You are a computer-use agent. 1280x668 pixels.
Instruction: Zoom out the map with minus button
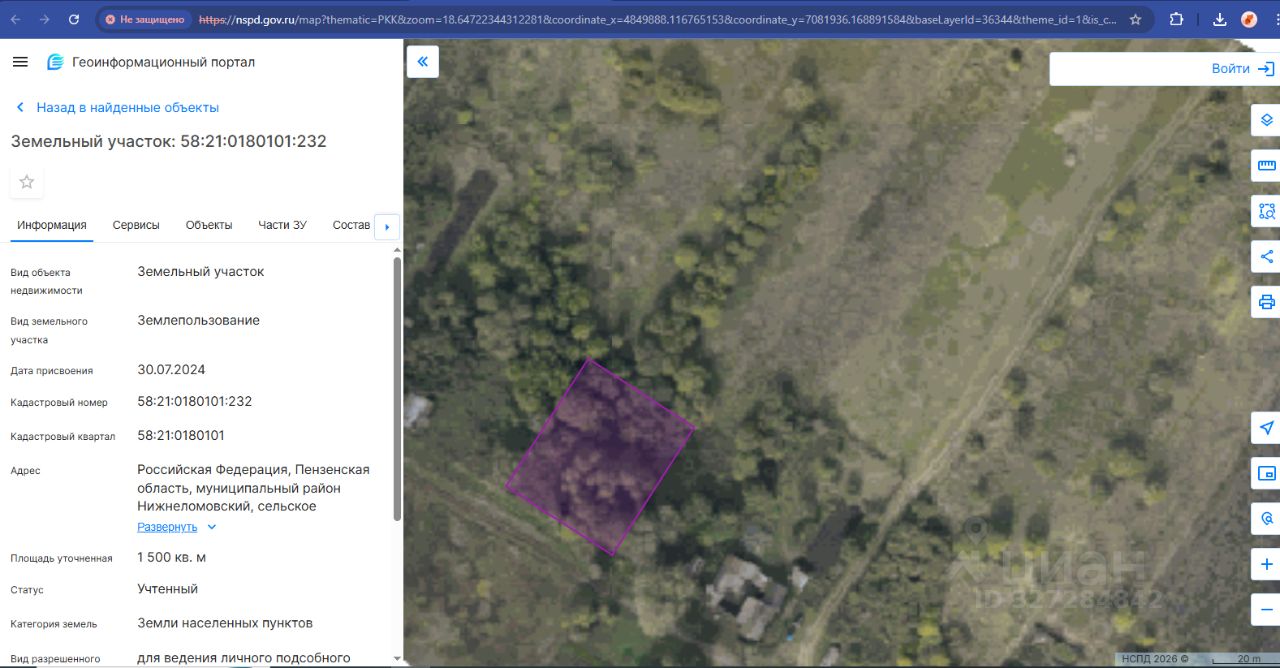(x=1266, y=609)
